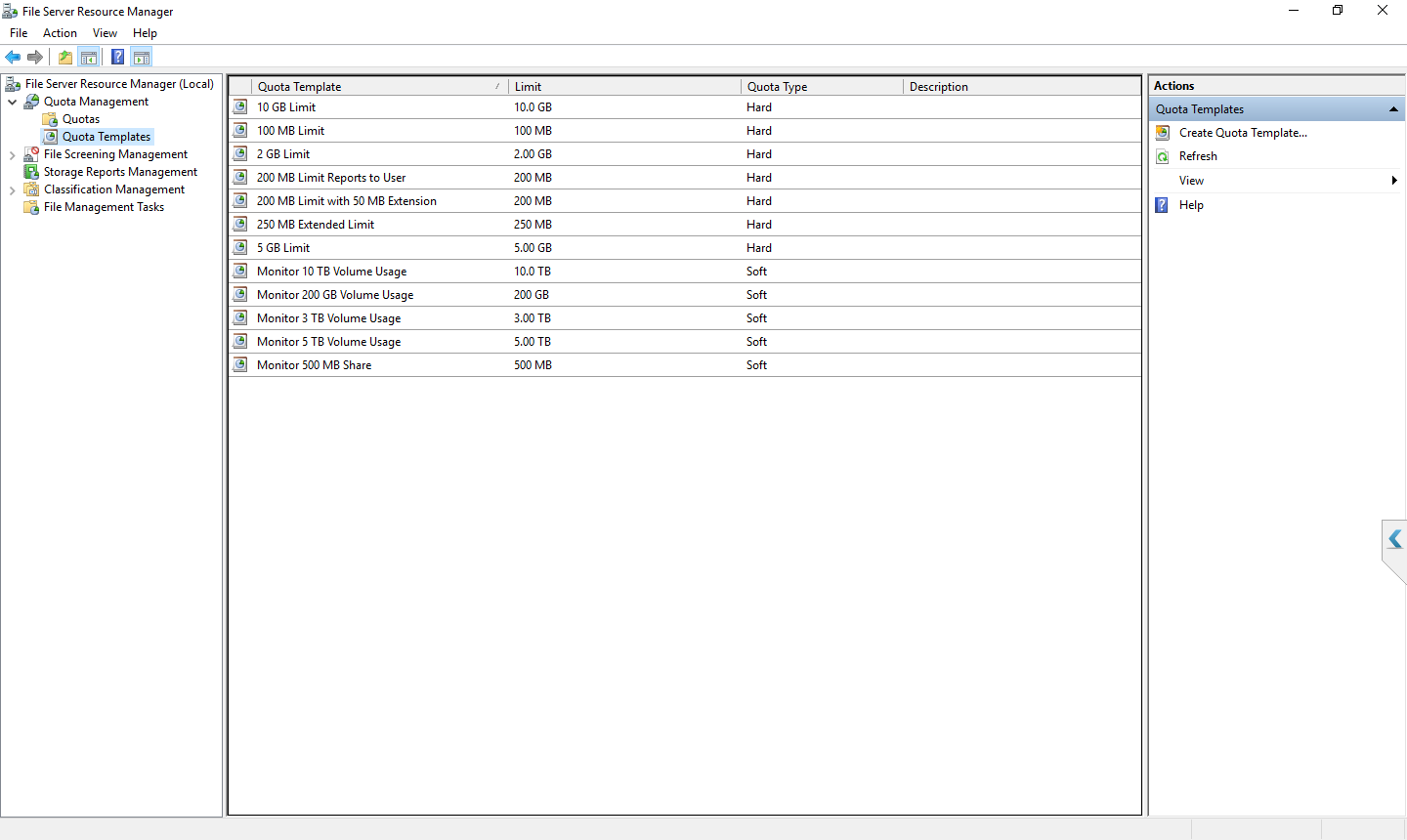Image resolution: width=1407 pixels, height=840 pixels.
Task: Expand the Classification Management tree node
Action: pyautogui.click(x=12, y=189)
